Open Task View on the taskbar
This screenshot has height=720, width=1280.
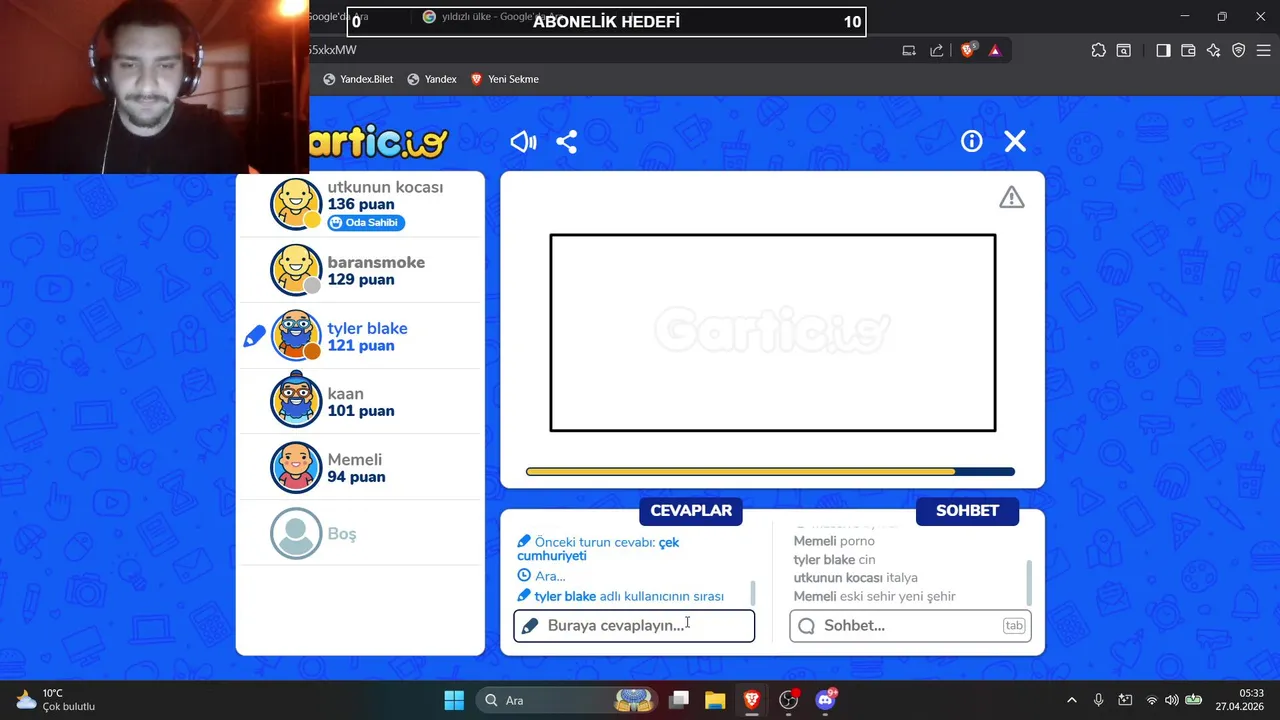click(x=679, y=700)
